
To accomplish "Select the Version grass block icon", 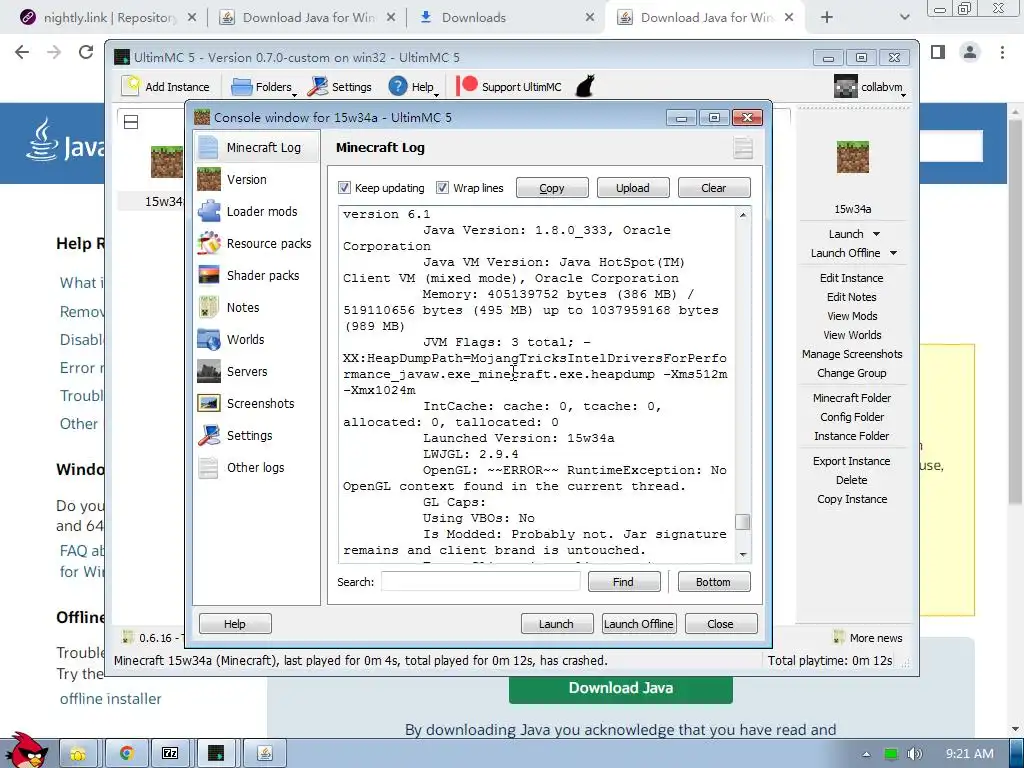I will click(209, 179).
